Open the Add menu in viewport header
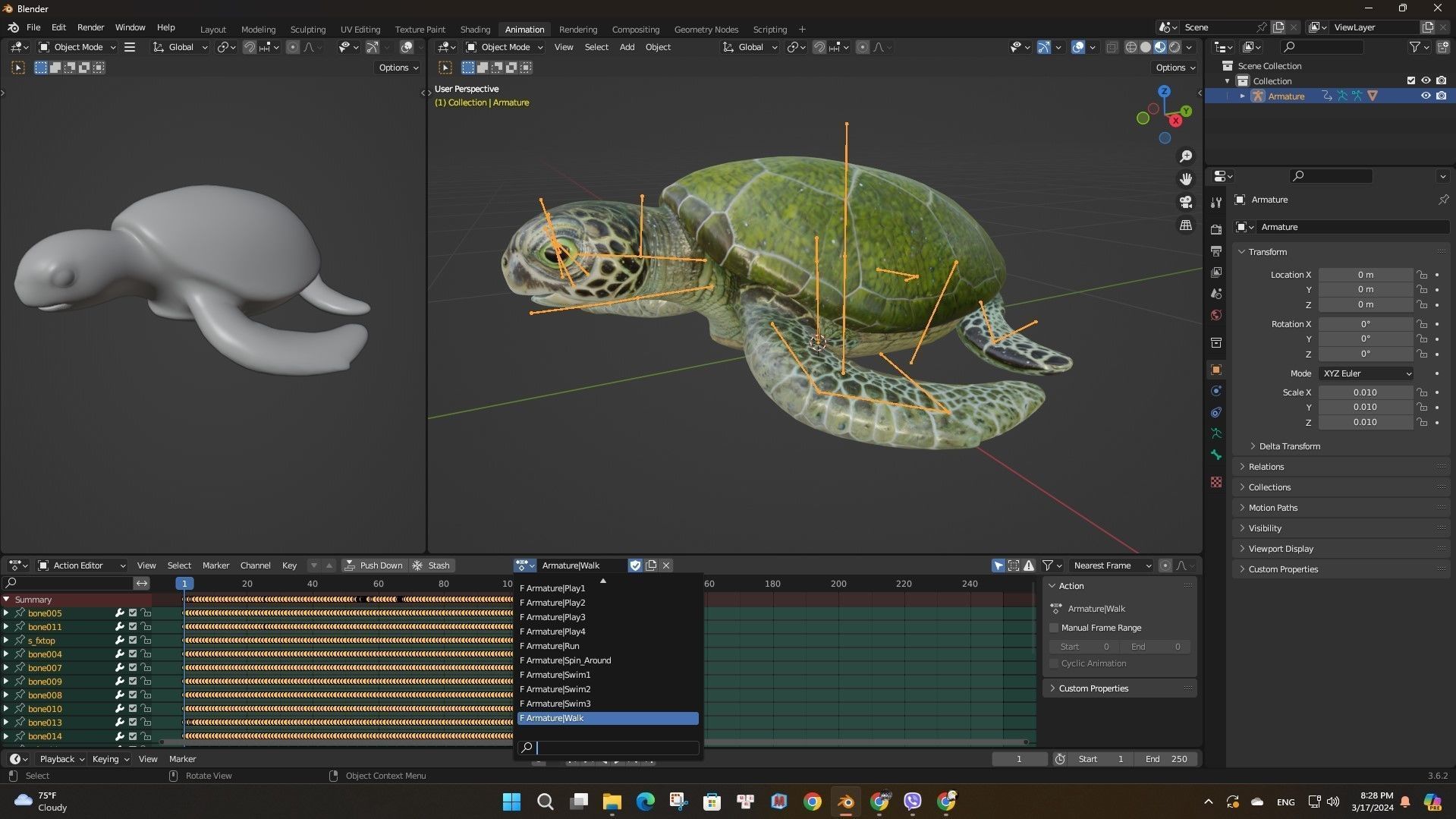 [627, 47]
